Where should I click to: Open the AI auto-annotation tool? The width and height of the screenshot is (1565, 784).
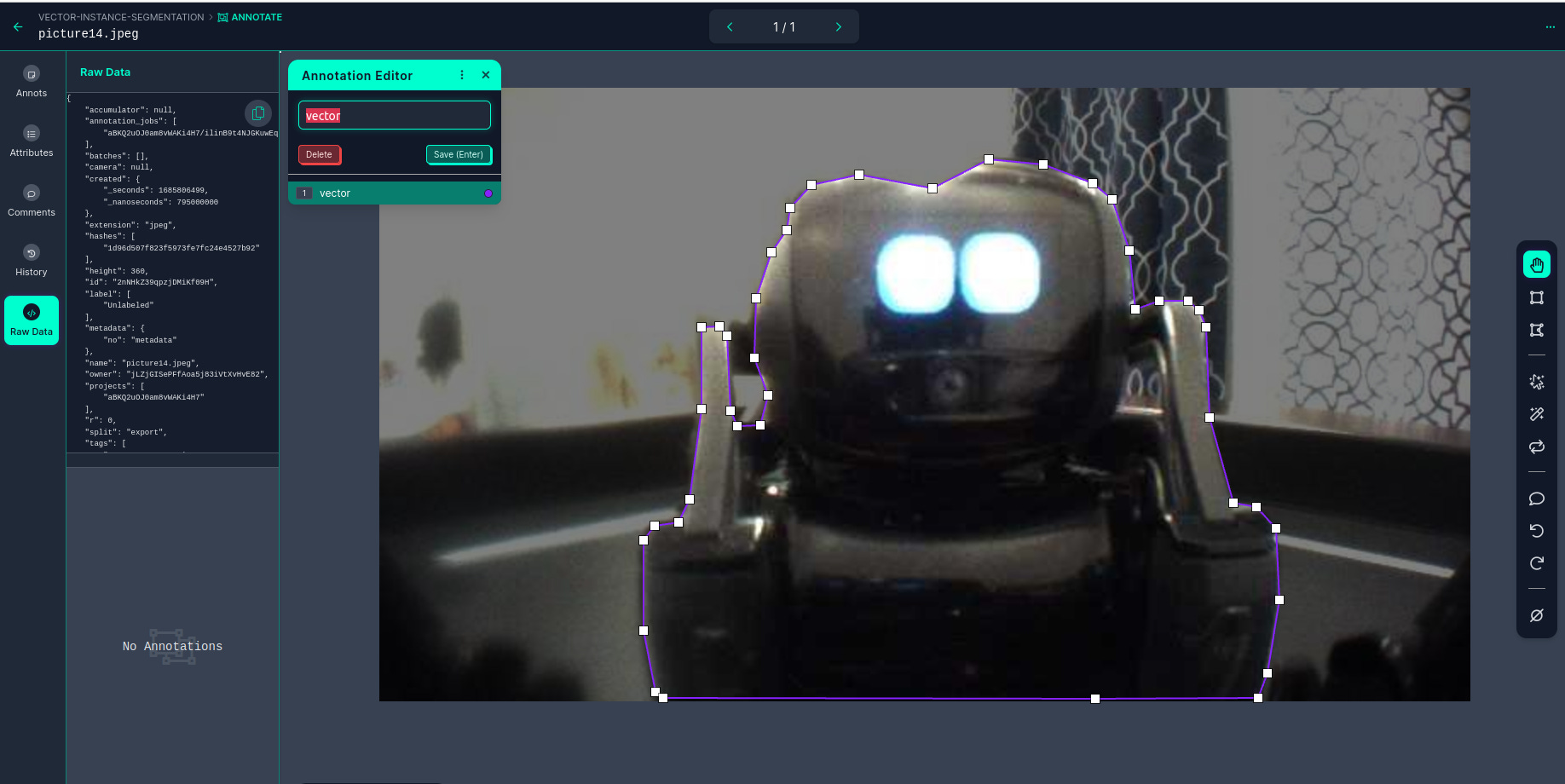pyautogui.click(x=1536, y=382)
